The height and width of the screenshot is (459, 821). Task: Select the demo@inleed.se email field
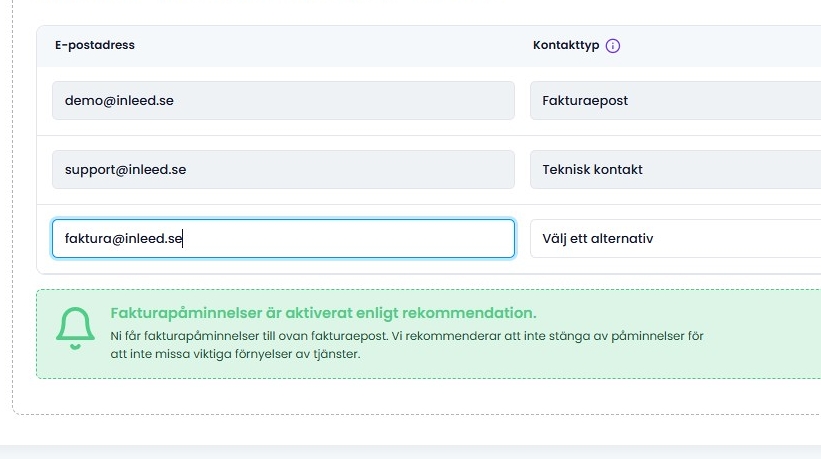coord(283,101)
